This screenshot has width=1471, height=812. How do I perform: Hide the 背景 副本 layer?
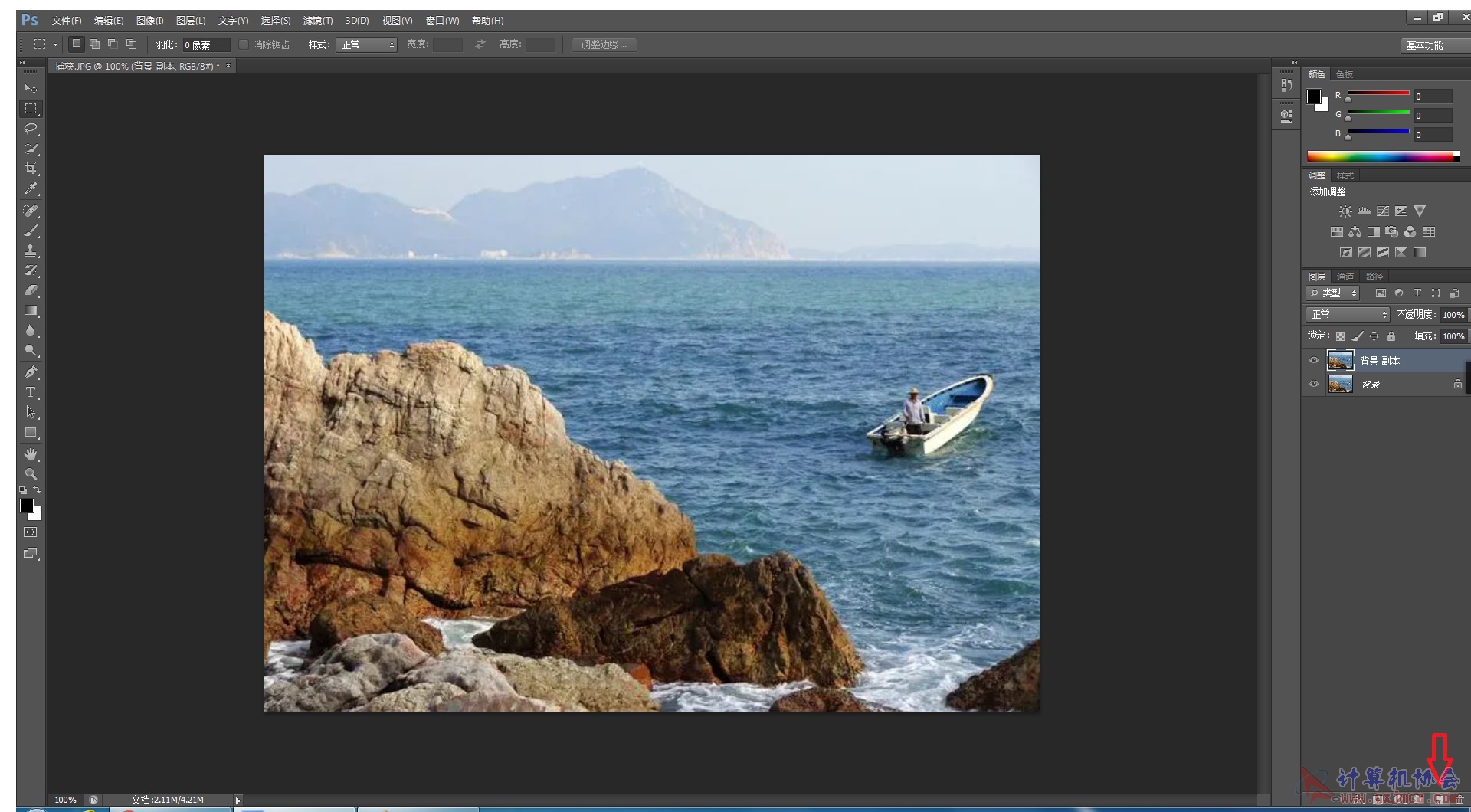[x=1314, y=361]
